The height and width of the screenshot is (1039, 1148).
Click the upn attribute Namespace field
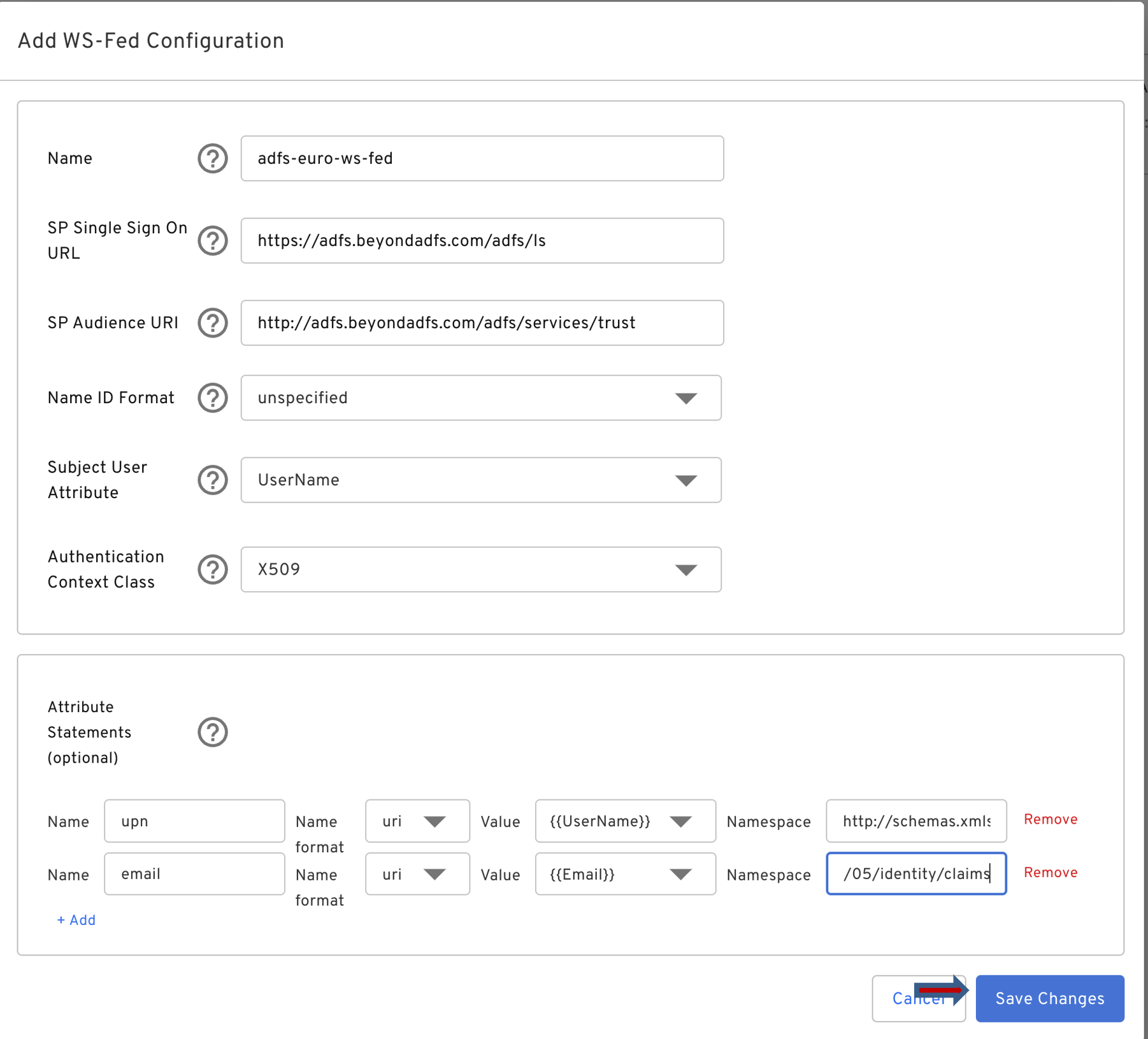(915, 821)
